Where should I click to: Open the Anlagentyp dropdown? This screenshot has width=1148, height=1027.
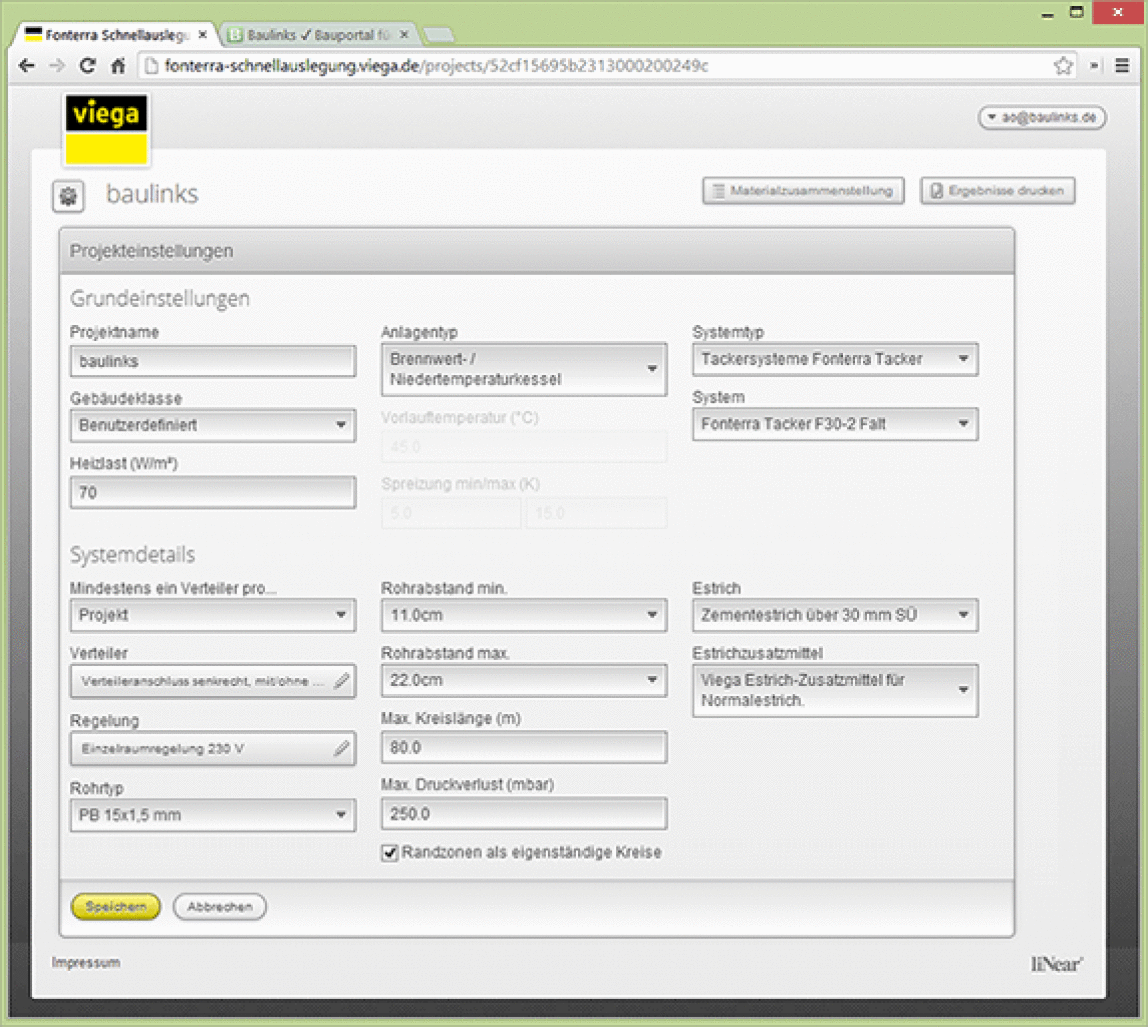pos(523,370)
